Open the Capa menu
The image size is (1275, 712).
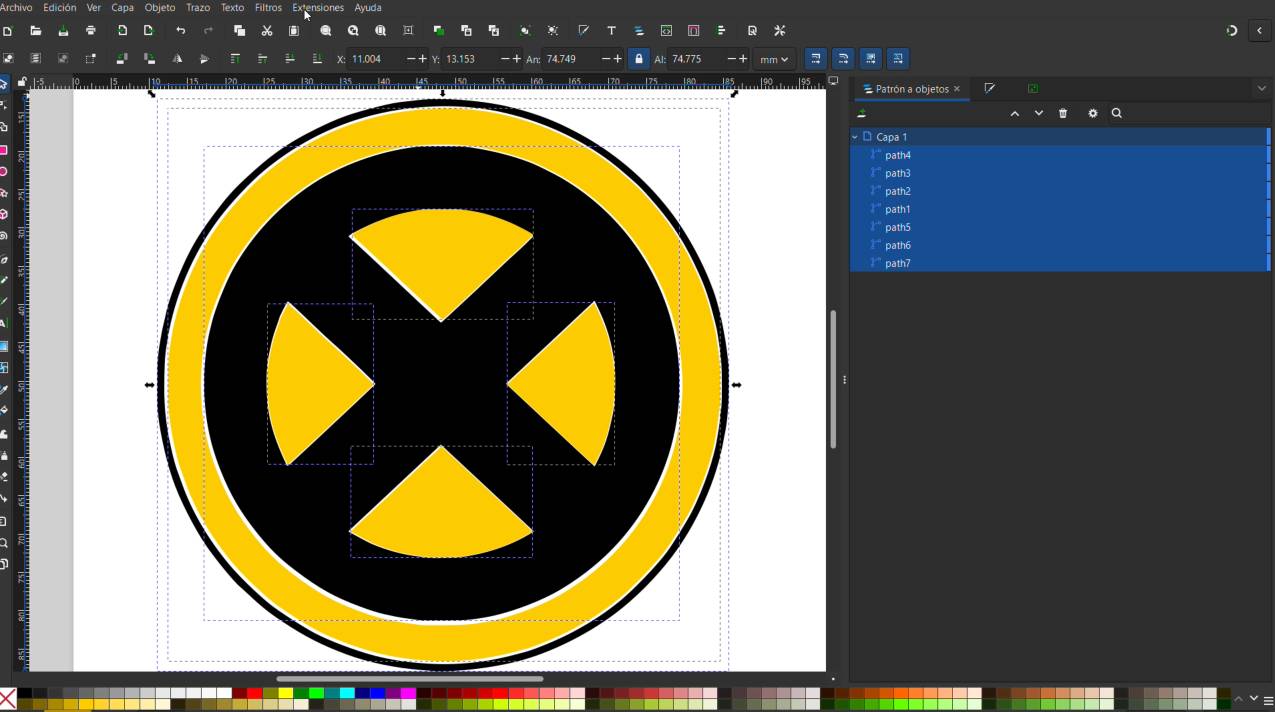pos(122,7)
